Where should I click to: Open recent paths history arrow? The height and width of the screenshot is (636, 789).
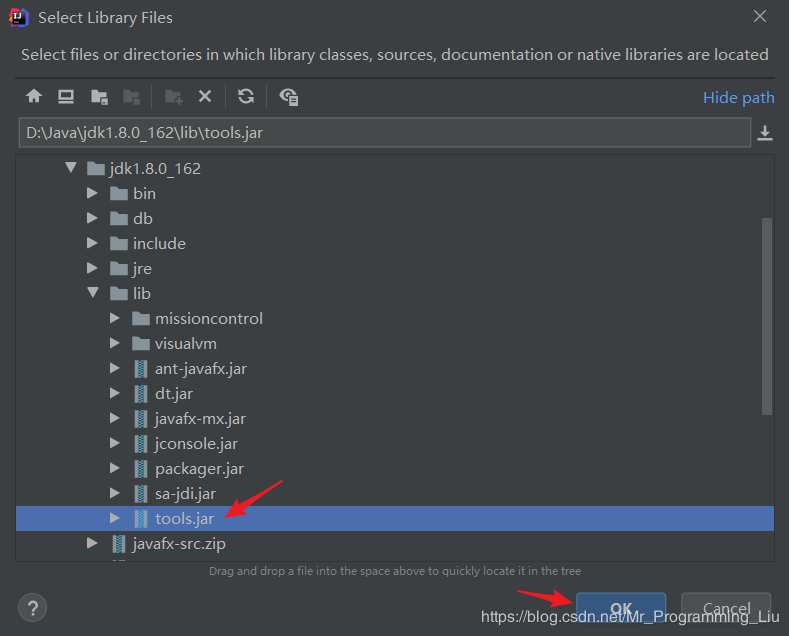pyautogui.click(x=765, y=133)
